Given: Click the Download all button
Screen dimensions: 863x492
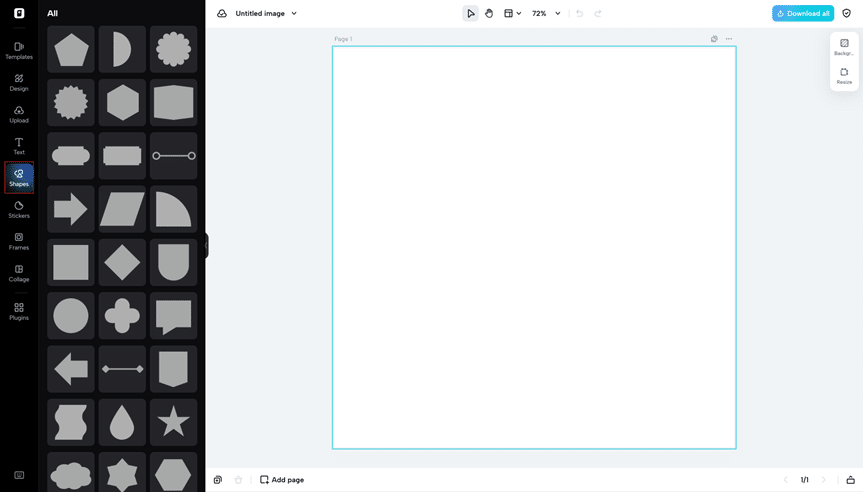Looking at the screenshot, I should 802,13.
